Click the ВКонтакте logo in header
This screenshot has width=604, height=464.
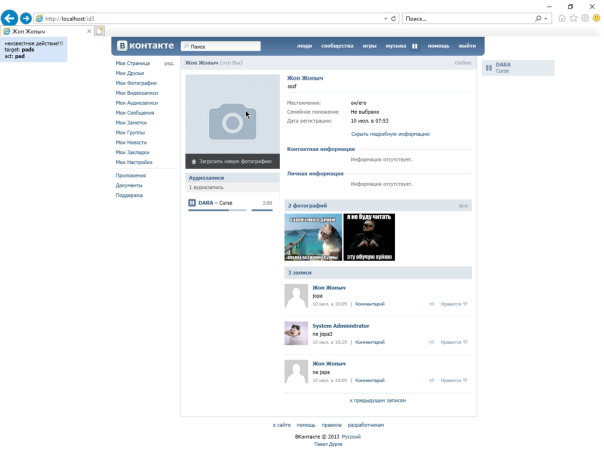coord(146,45)
